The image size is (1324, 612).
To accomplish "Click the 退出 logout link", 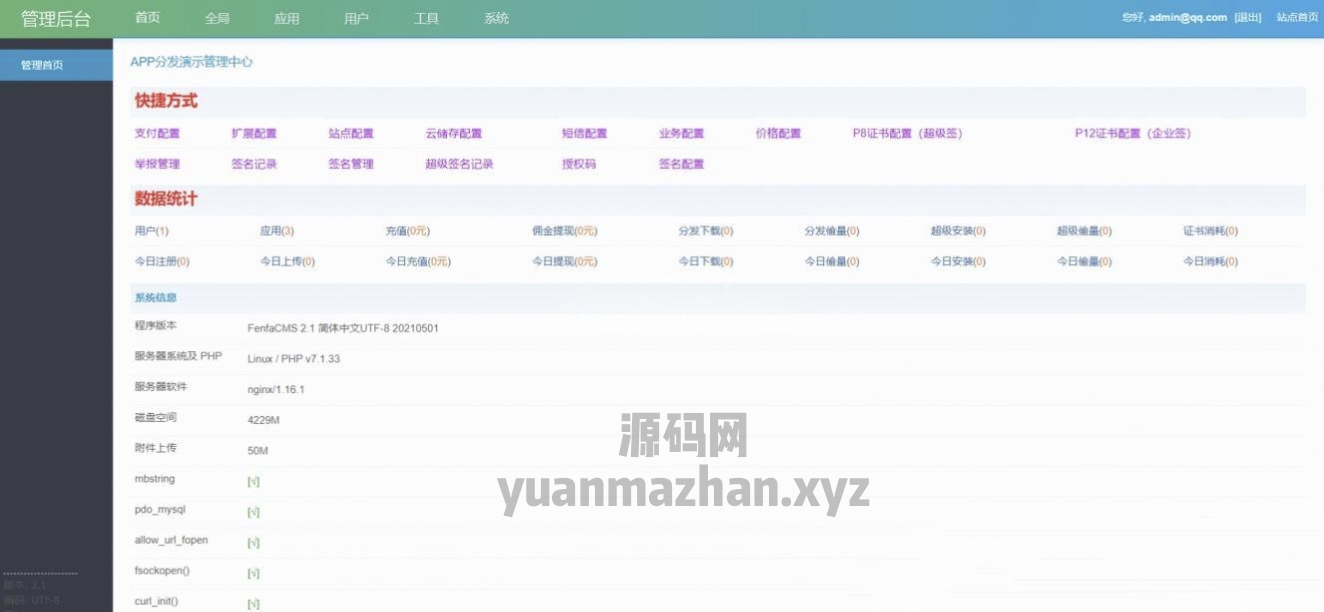I will point(1248,18).
